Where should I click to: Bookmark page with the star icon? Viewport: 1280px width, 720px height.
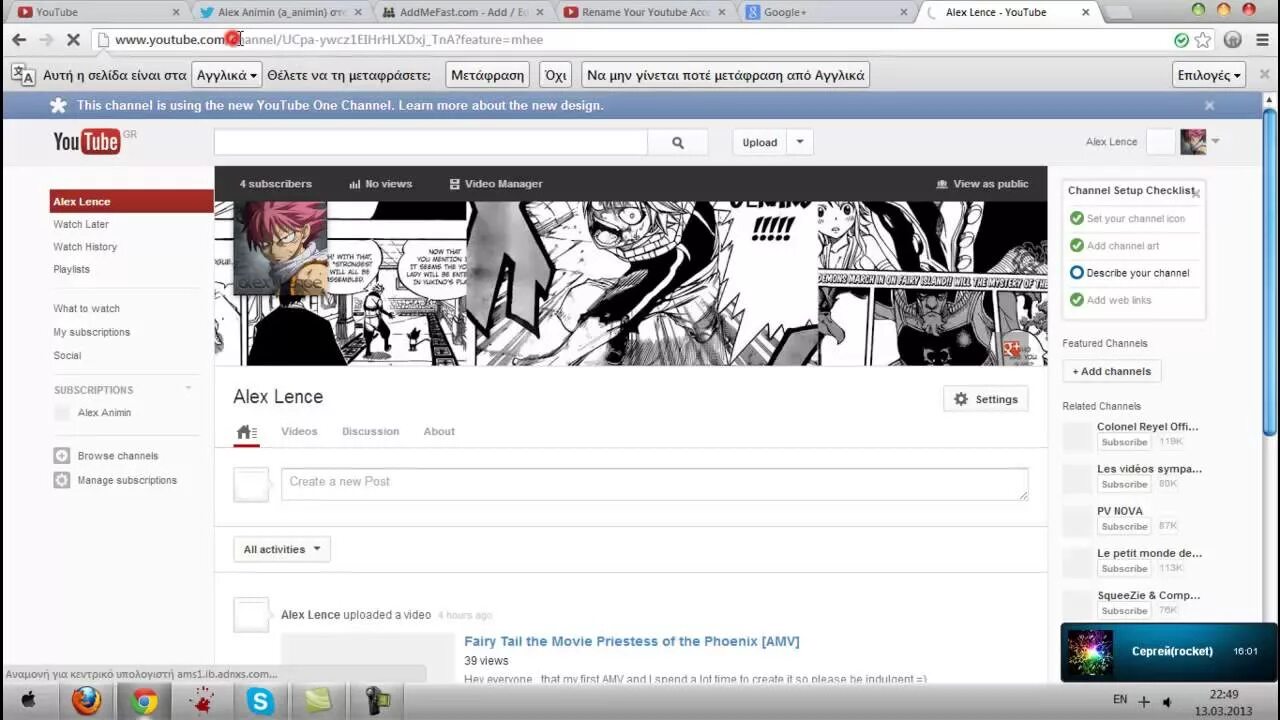click(1203, 40)
